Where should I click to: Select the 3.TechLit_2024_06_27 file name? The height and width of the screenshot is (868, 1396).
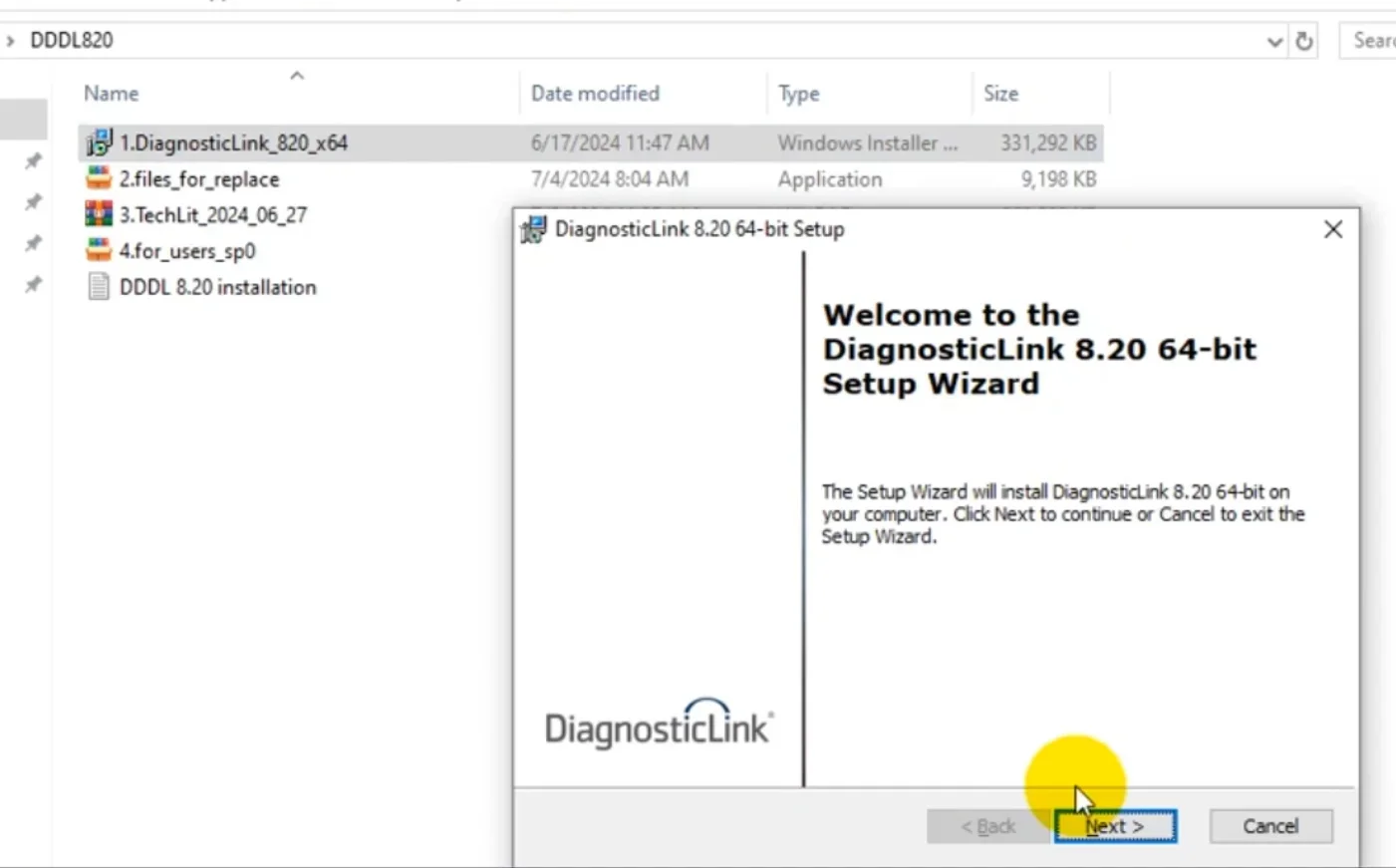[213, 215]
